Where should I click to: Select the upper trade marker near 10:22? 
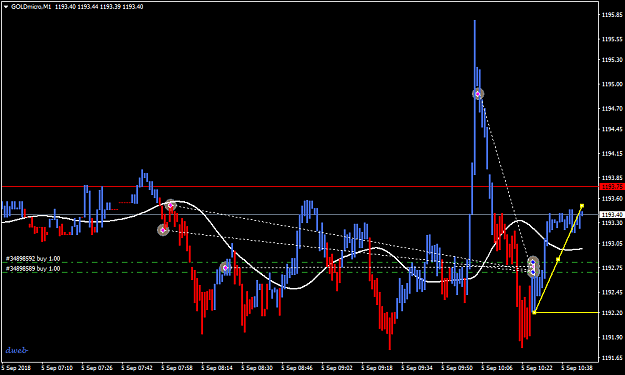tap(533, 263)
